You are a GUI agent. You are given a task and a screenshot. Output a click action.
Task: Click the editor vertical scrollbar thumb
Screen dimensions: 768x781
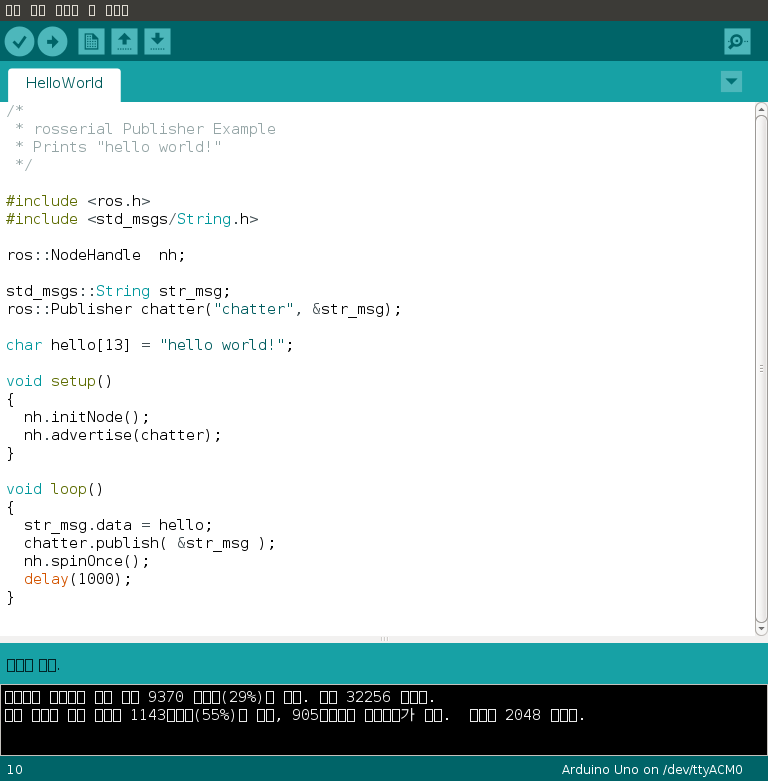[x=761, y=369]
